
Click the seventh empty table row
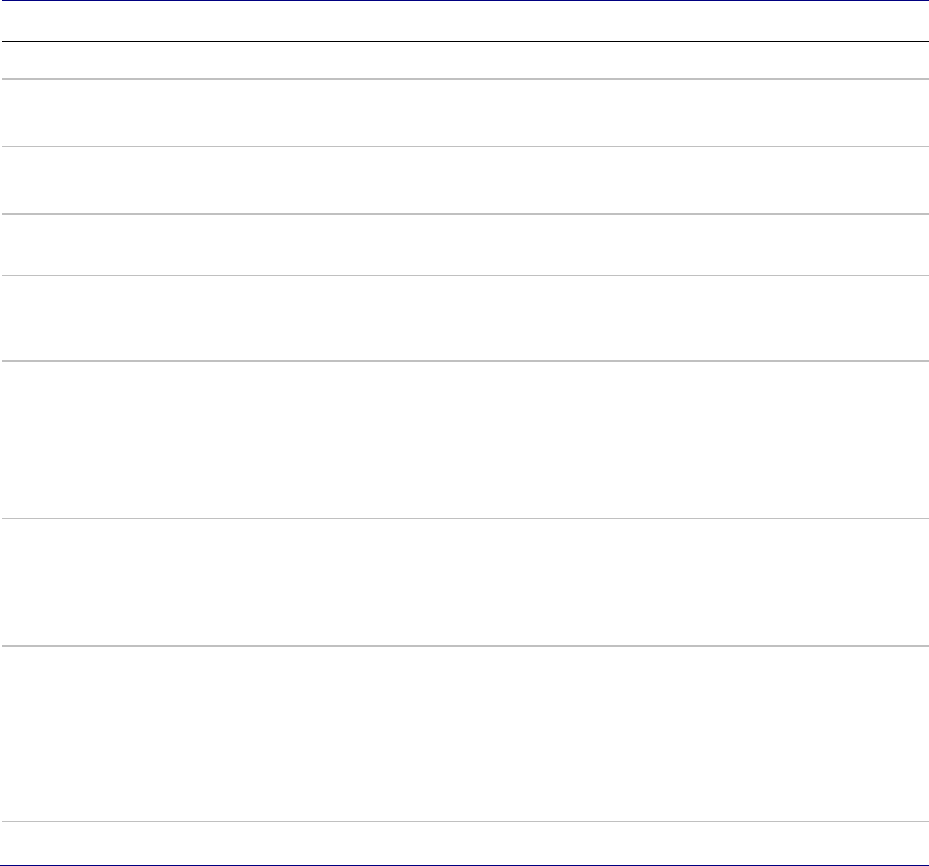(464, 582)
